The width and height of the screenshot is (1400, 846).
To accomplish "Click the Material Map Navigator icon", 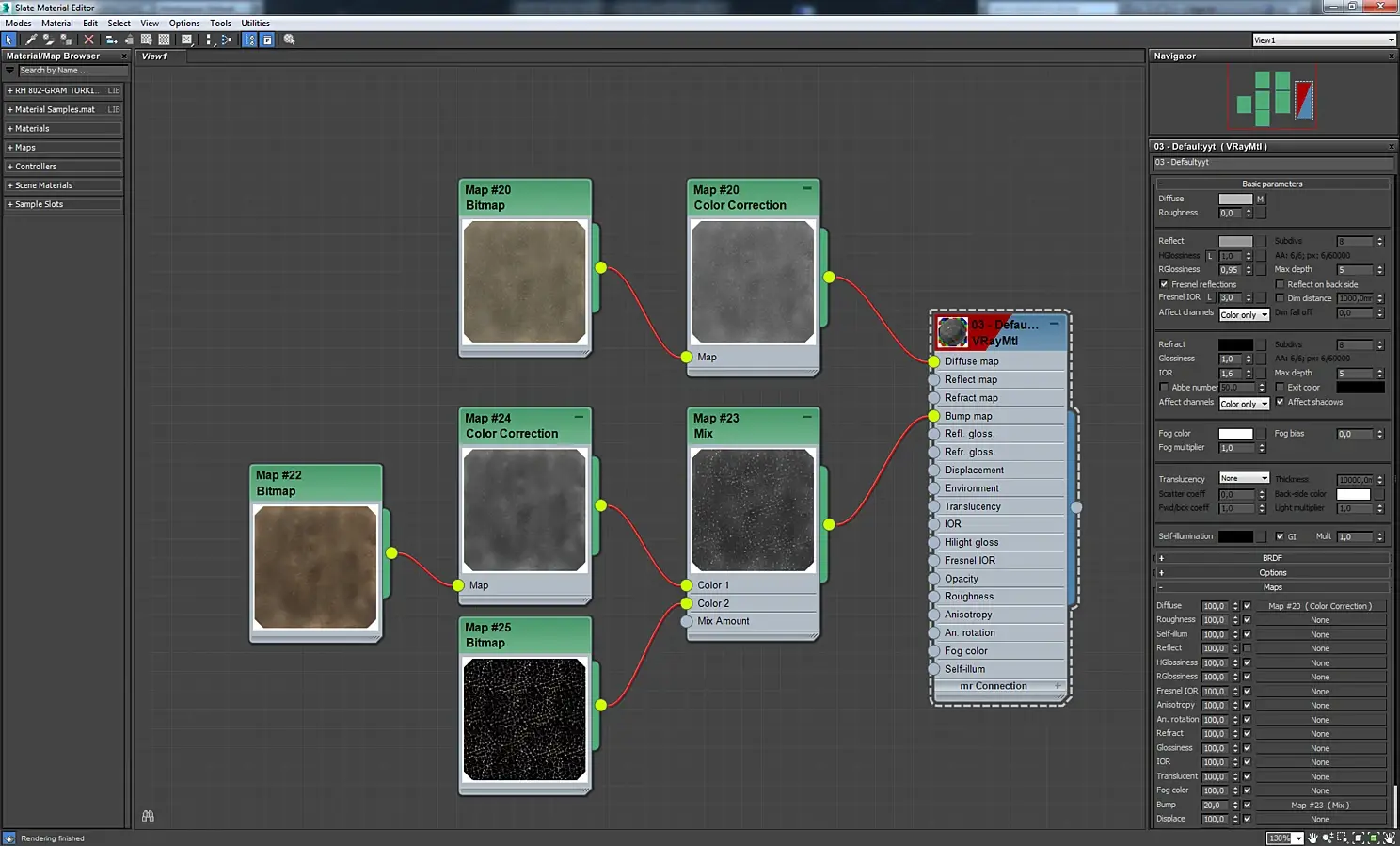I will pos(249,40).
